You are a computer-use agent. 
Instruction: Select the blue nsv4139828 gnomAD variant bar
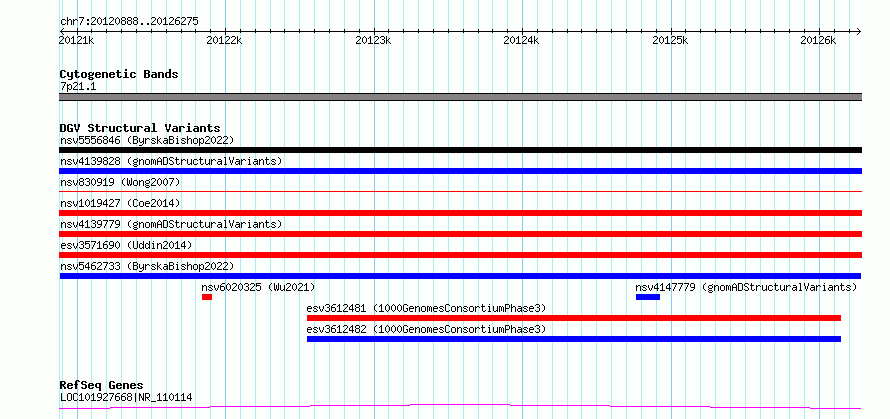(460, 171)
